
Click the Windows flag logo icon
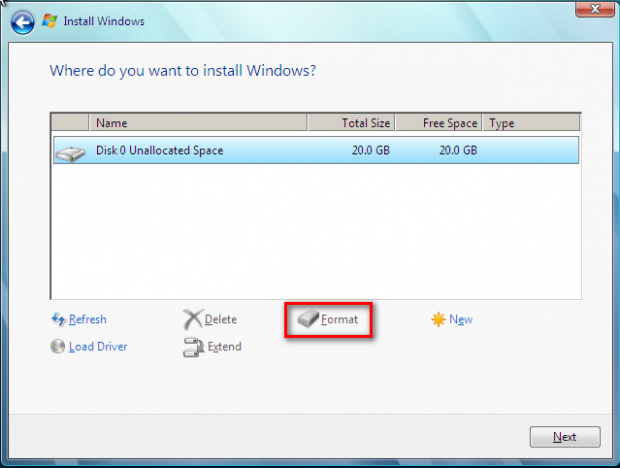pos(49,21)
